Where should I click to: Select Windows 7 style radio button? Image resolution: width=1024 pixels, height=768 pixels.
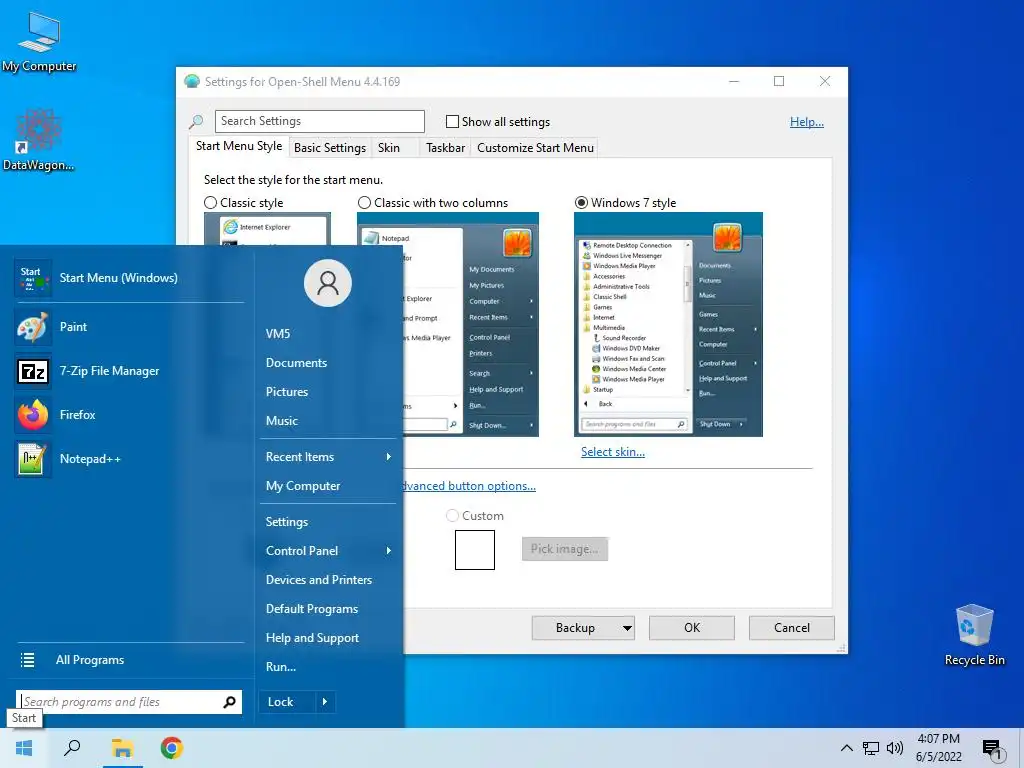(x=581, y=203)
